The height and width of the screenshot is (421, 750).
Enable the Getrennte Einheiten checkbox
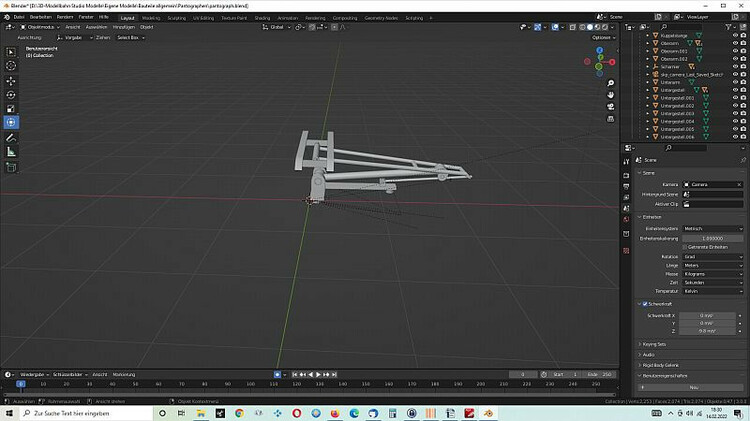(685, 246)
